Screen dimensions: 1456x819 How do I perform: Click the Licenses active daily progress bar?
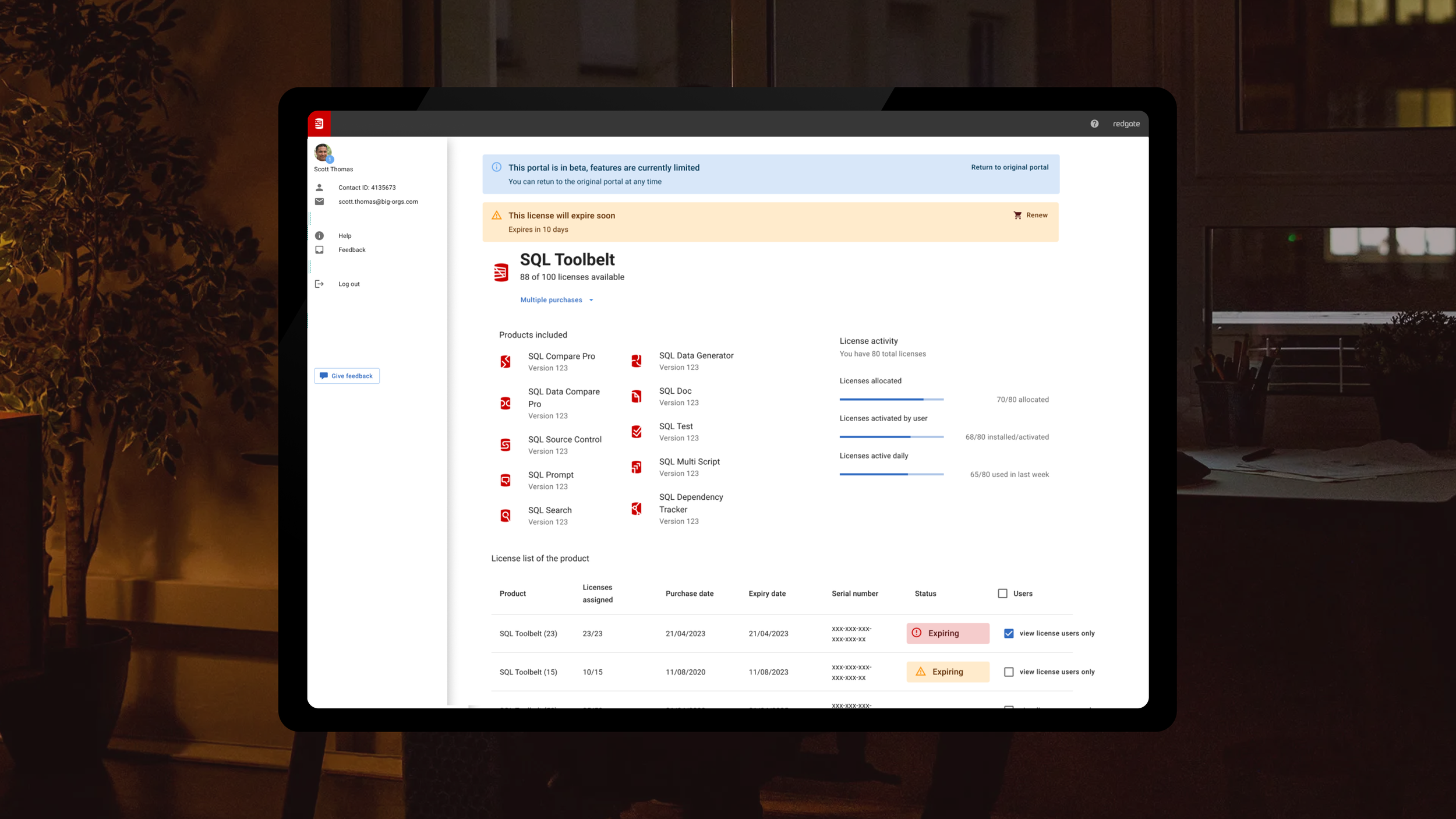tap(892, 474)
